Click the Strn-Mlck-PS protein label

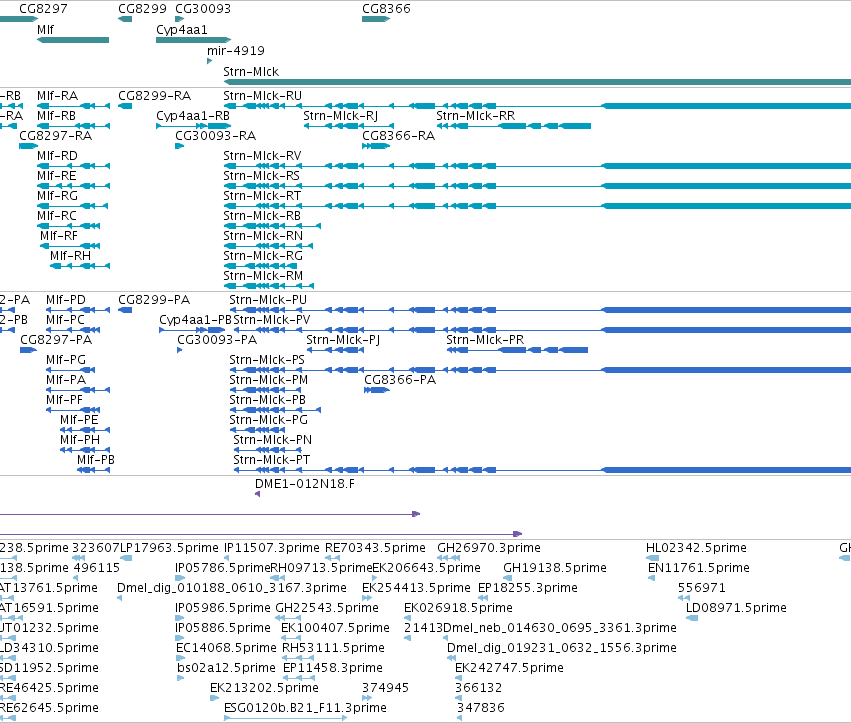267,360
